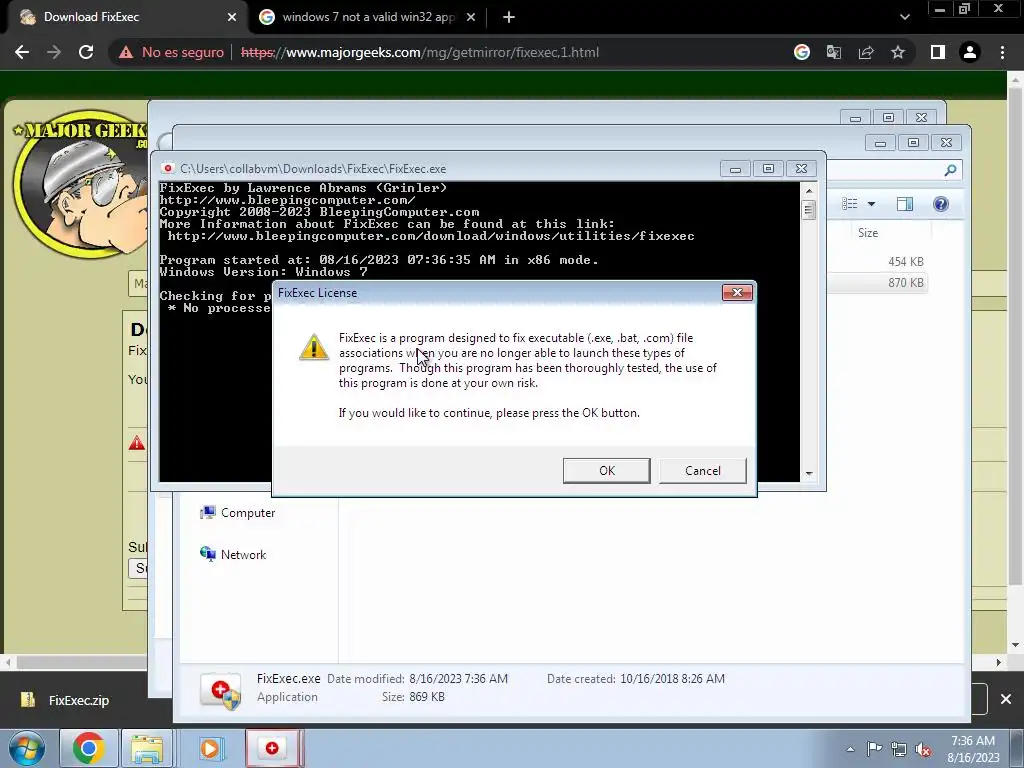Screen dimensions: 1024x768
Task: Click search magnifier in Explorer window
Action: click(x=950, y=170)
